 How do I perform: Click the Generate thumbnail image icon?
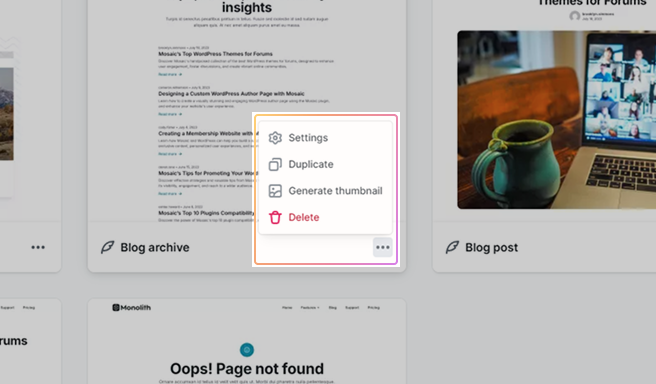point(275,191)
